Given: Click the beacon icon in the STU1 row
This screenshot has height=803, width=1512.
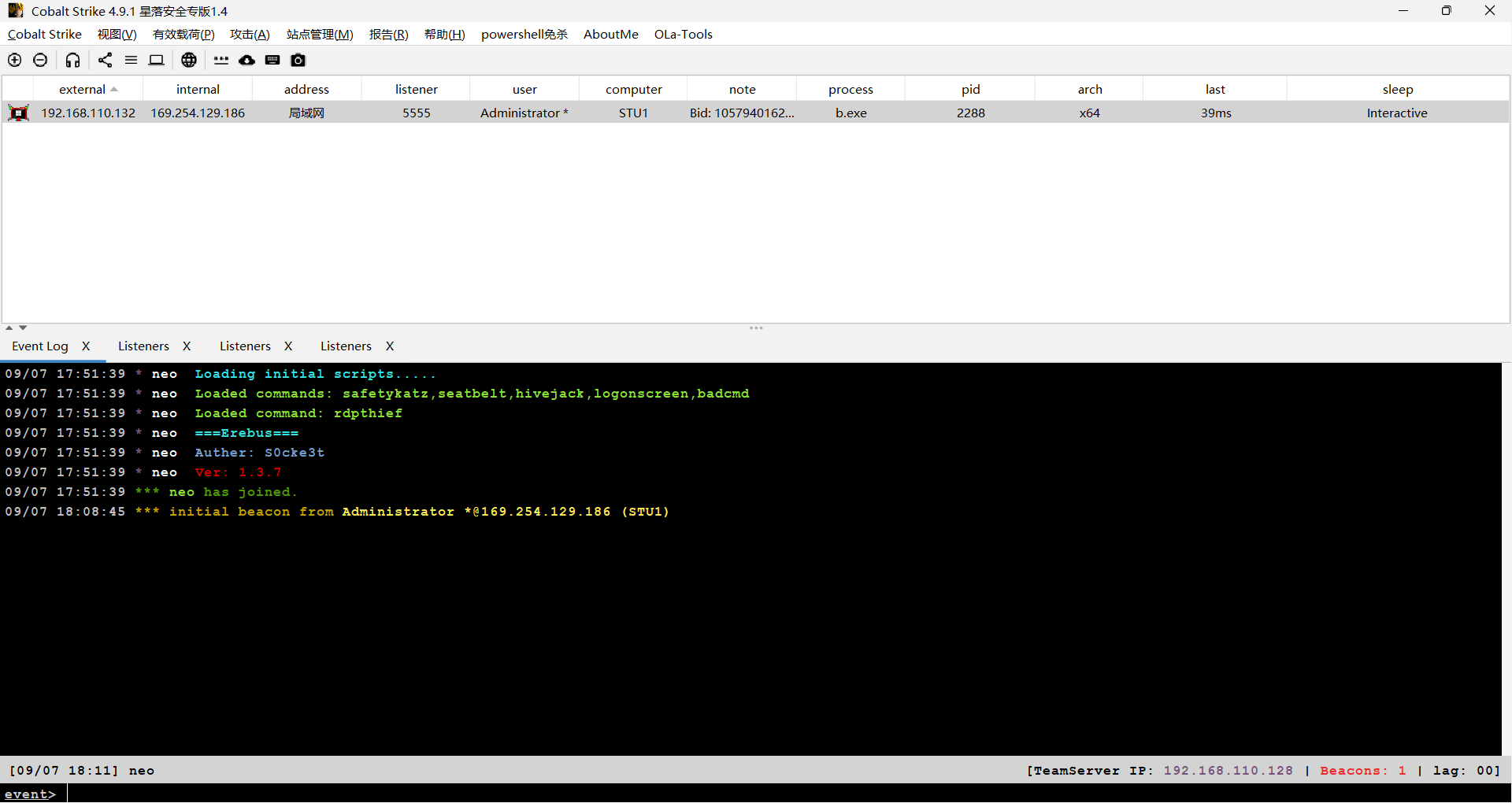Looking at the screenshot, I should [19, 113].
